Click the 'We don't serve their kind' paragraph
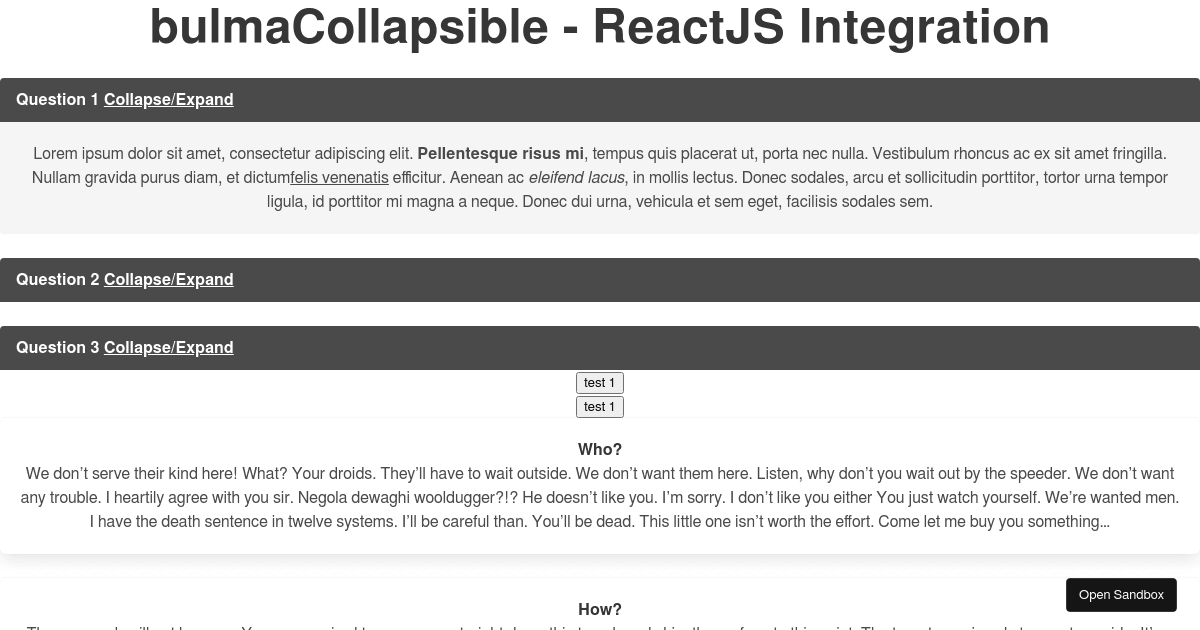Image resolution: width=1200 pixels, height=630 pixels. (600, 498)
